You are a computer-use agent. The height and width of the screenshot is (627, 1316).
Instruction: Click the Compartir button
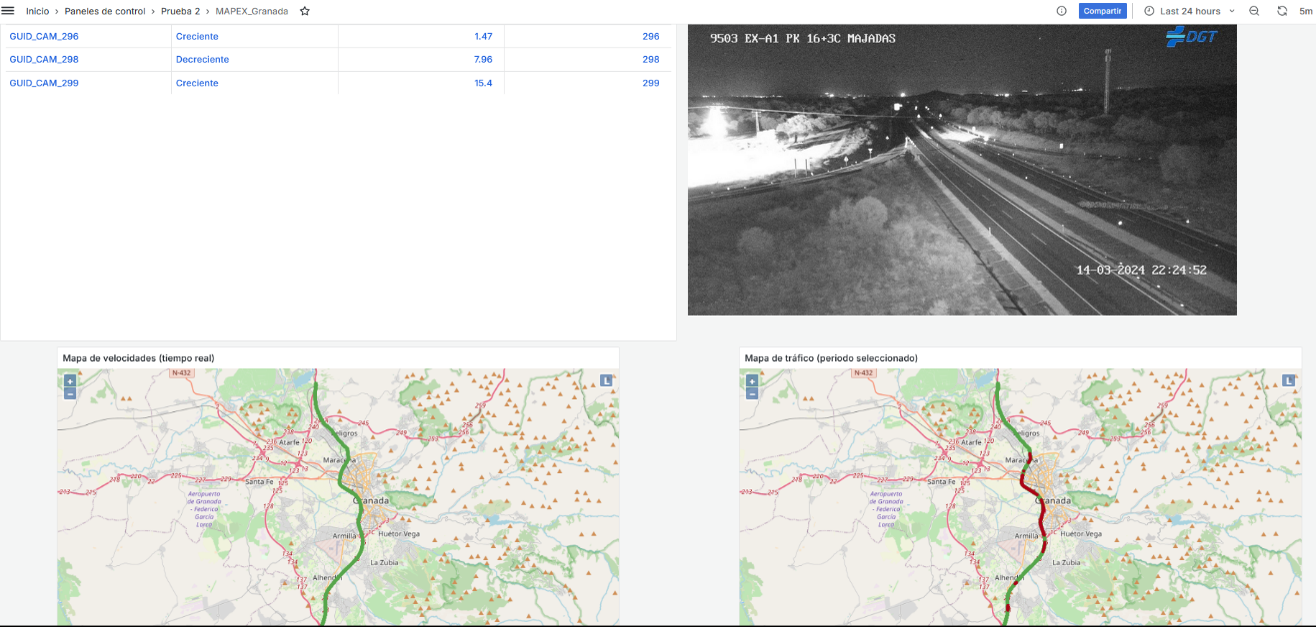[x=1103, y=11]
